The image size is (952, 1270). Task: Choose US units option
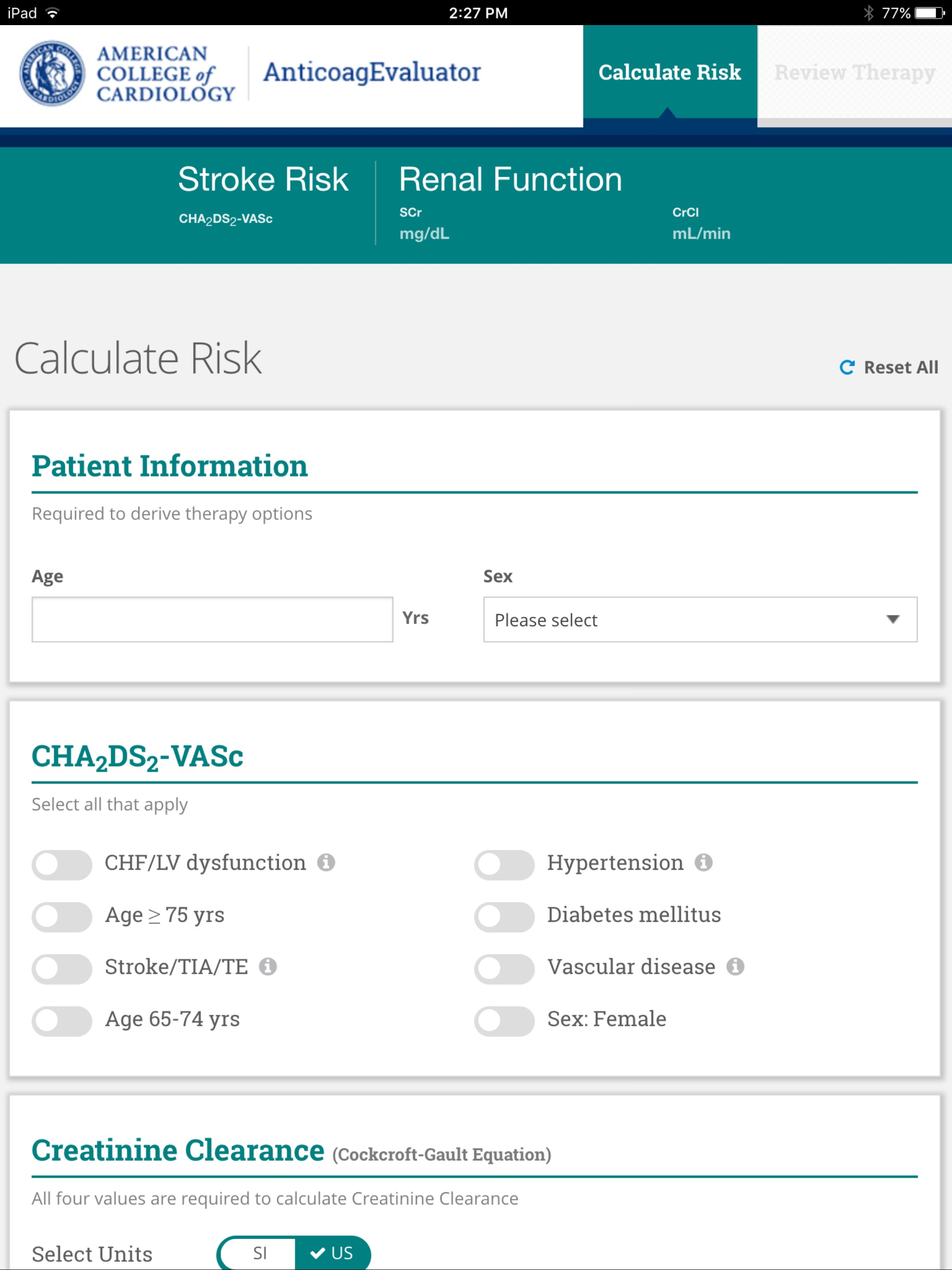click(332, 1253)
